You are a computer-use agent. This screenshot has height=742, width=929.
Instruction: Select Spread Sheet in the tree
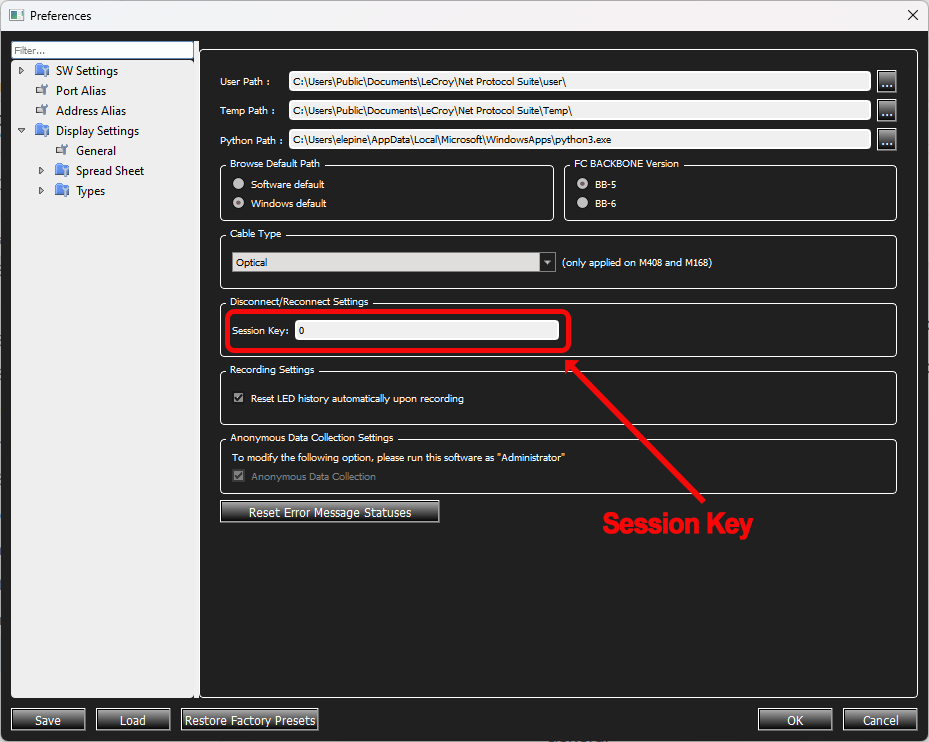pos(110,171)
